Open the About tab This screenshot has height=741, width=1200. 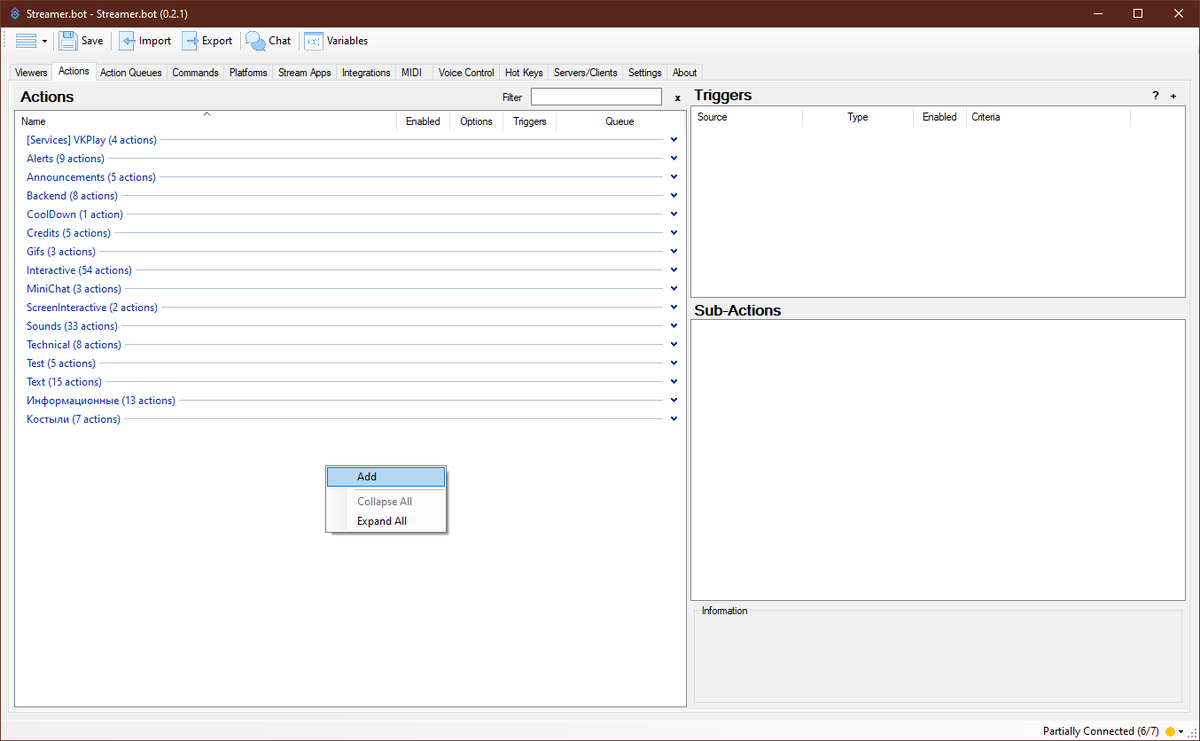[685, 73]
